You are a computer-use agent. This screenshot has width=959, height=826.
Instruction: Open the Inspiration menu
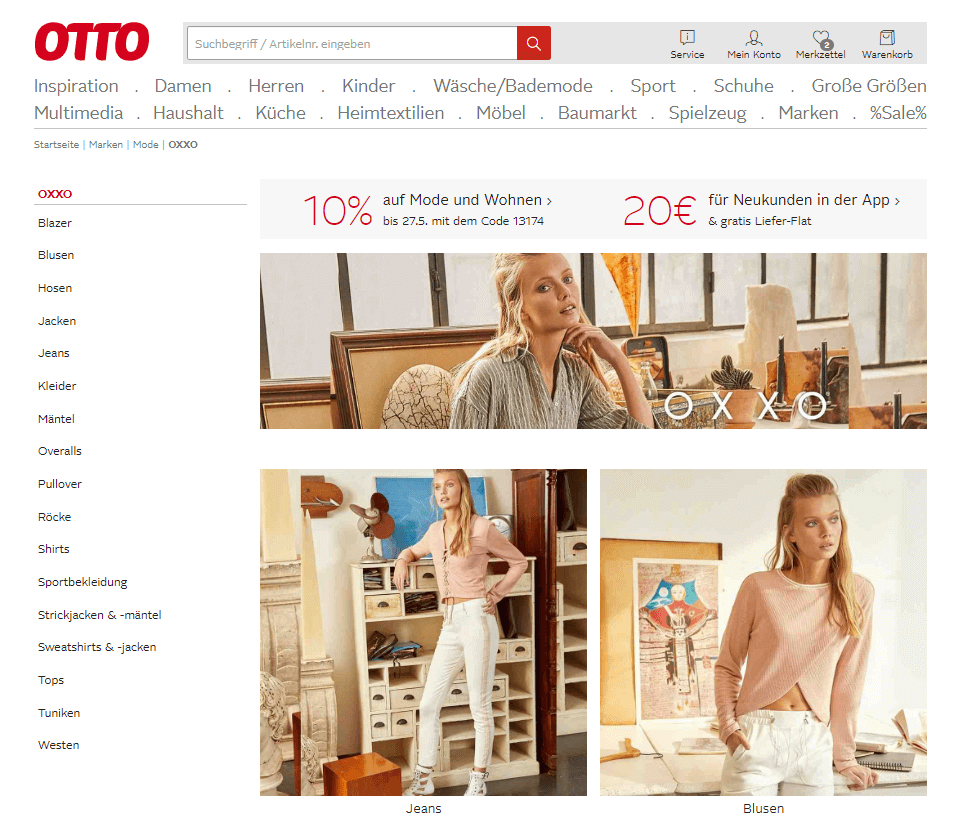(76, 86)
